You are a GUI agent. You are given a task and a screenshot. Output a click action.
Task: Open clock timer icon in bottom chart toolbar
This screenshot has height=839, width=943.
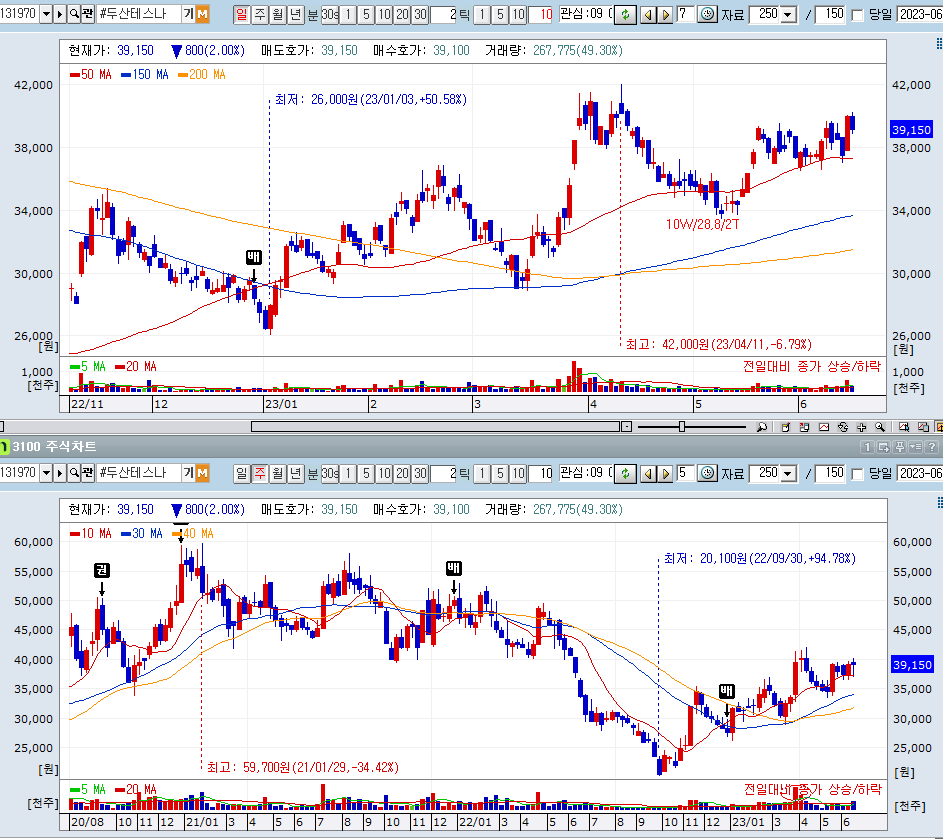[x=708, y=473]
